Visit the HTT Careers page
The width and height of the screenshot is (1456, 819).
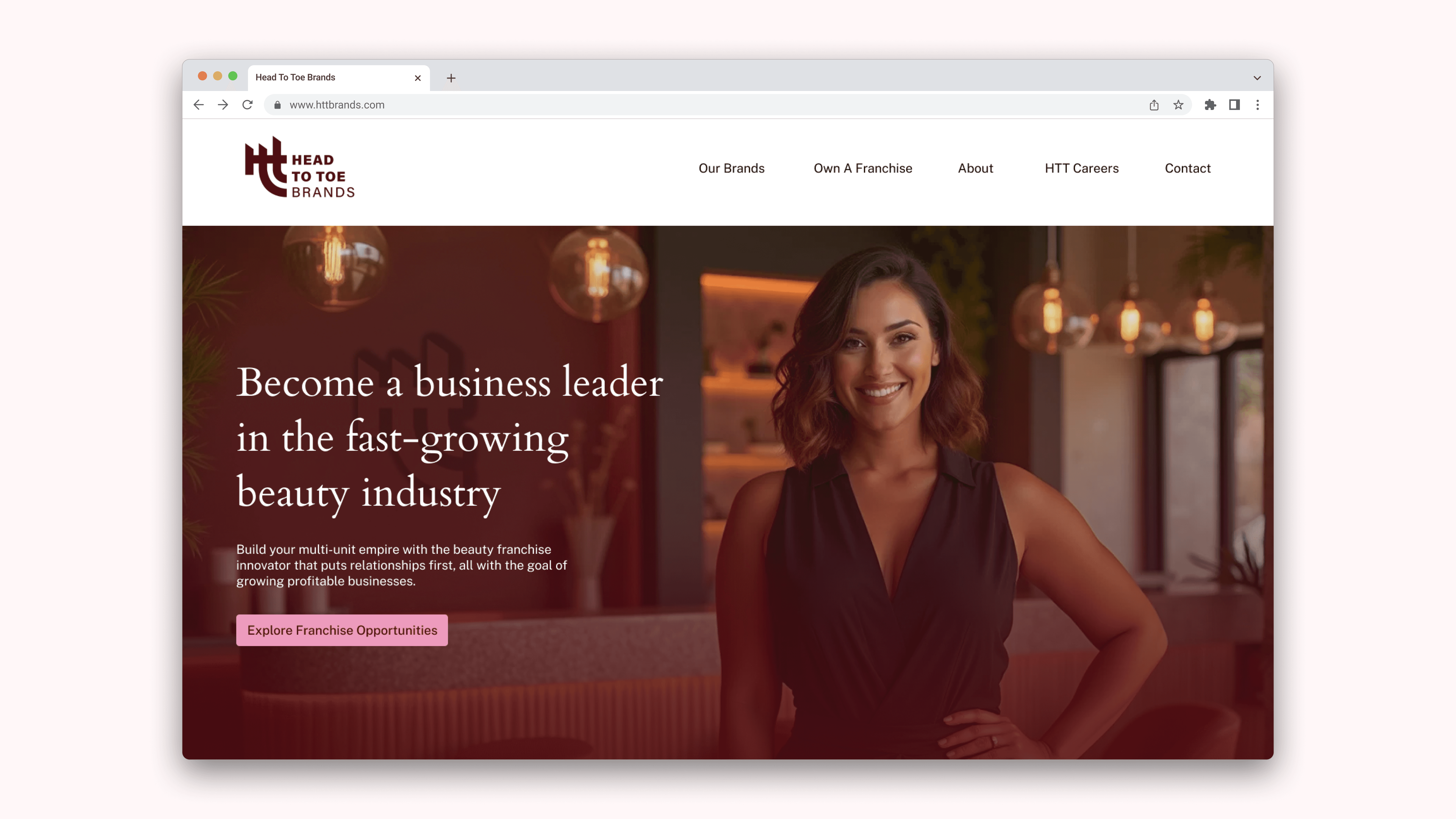[1081, 168]
